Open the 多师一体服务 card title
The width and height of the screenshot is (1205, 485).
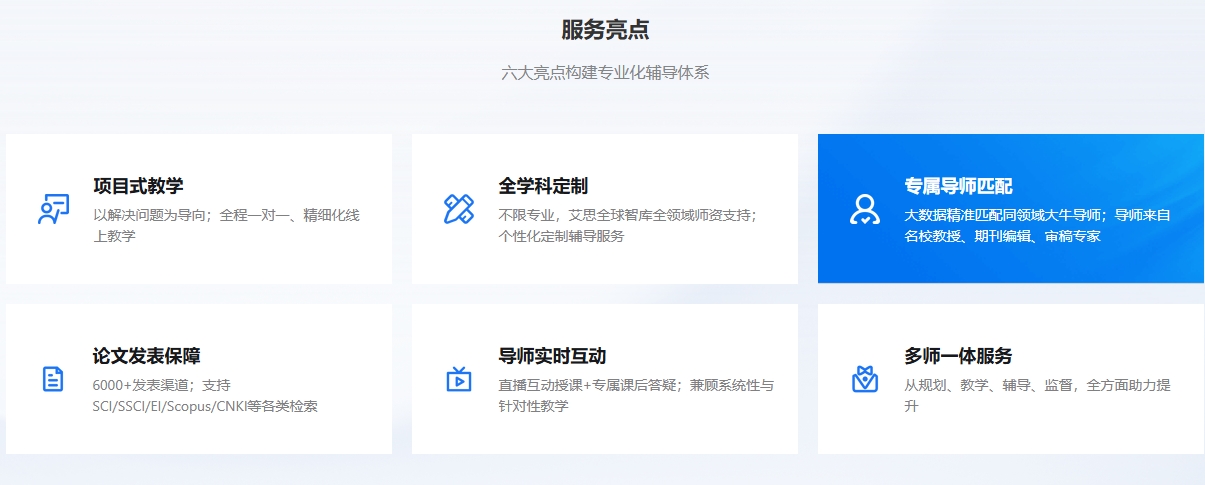click(x=958, y=356)
